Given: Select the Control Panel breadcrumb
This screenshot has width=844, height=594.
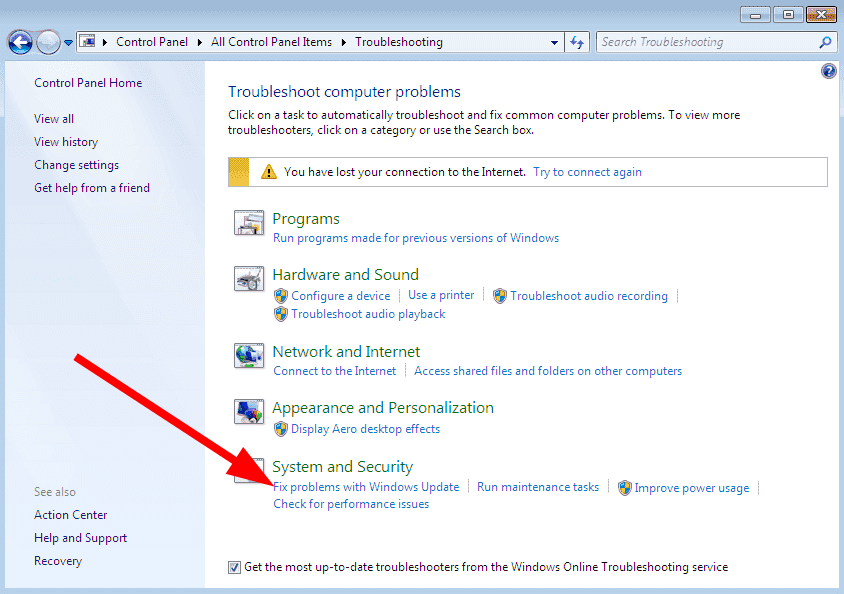Looking at the screenshot, I should (x=152, y=42).
